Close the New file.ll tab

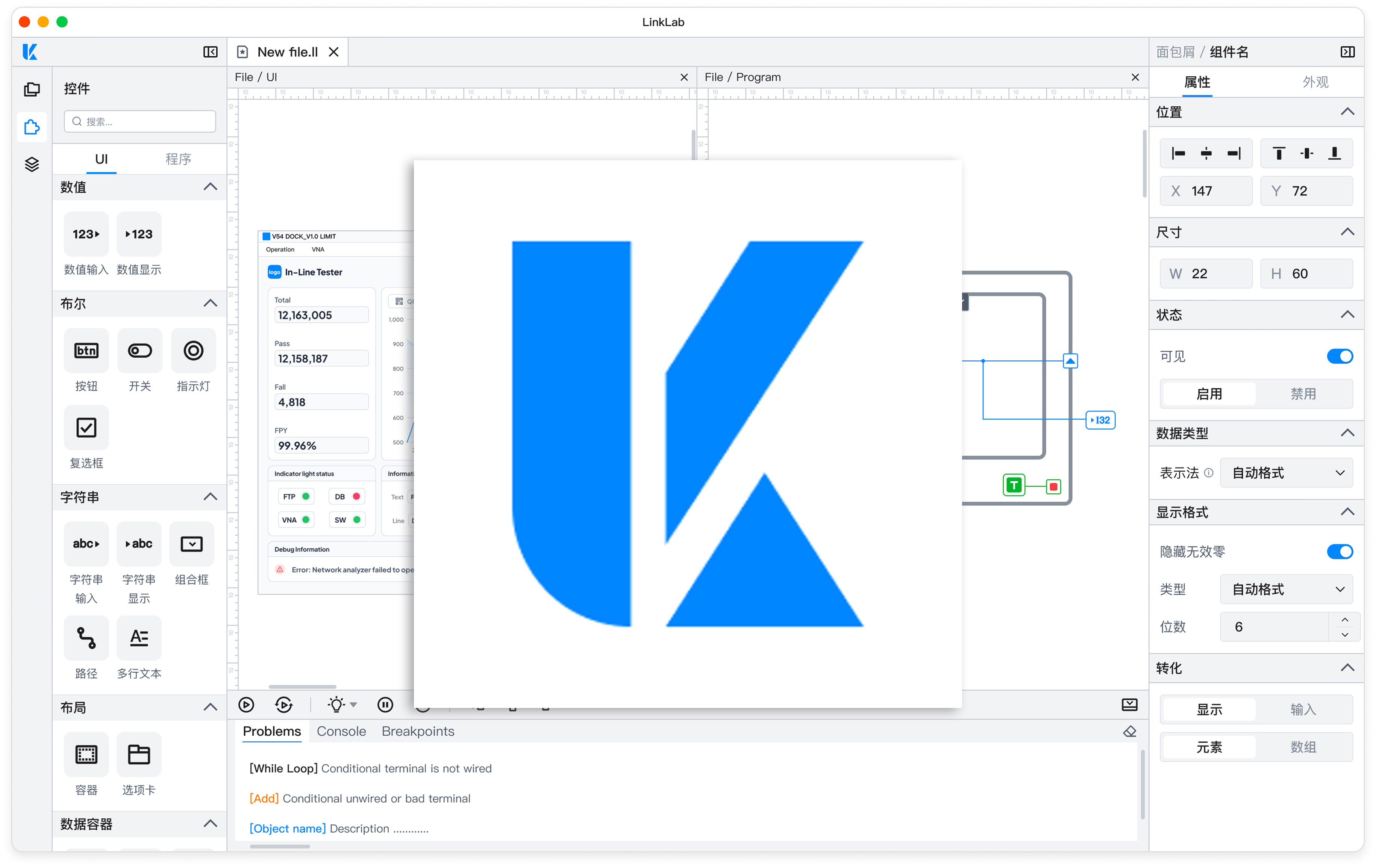coord(334,52)
